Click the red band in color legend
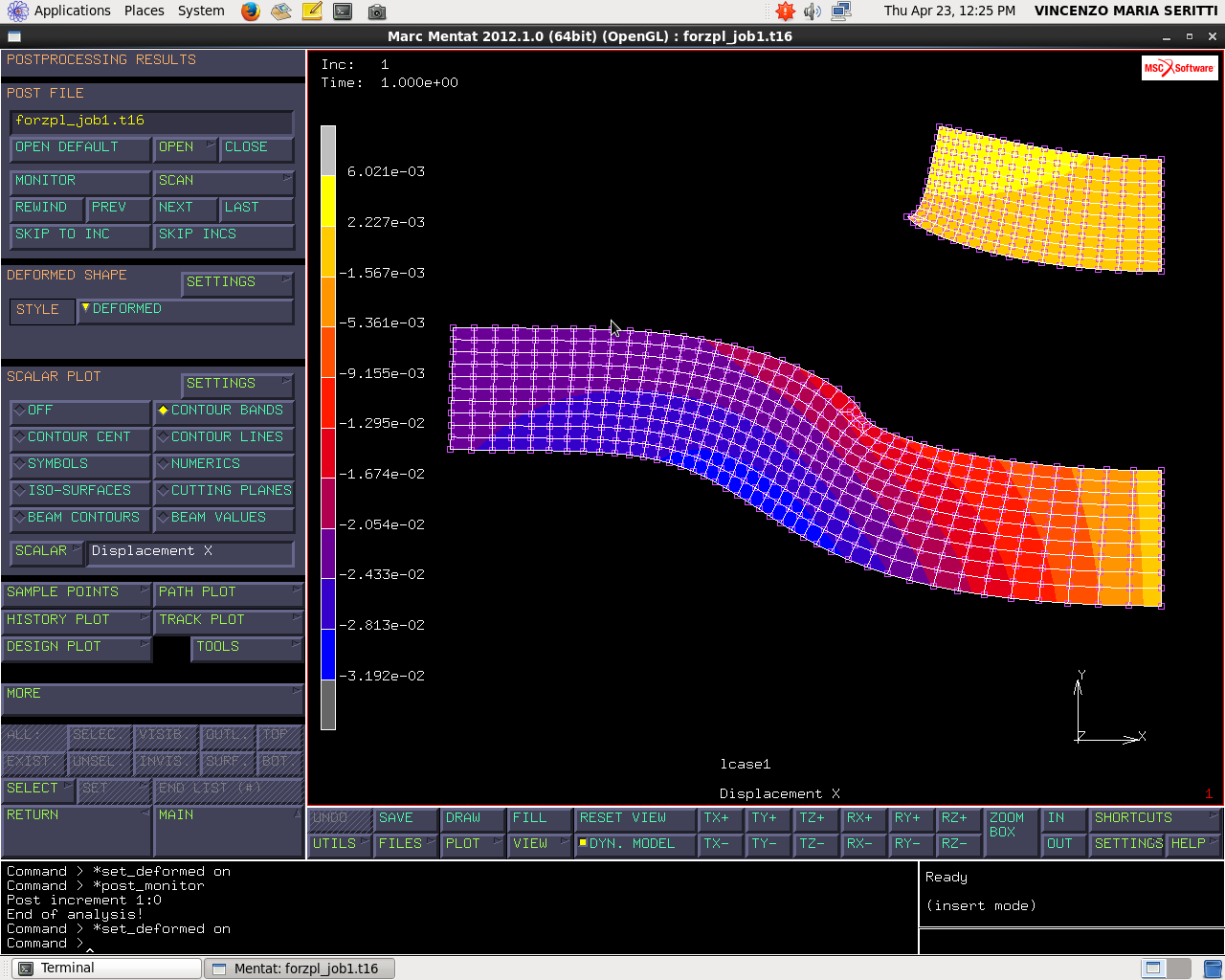The height and width of the screenshot is (980, 1225). (x=328, y=402)
